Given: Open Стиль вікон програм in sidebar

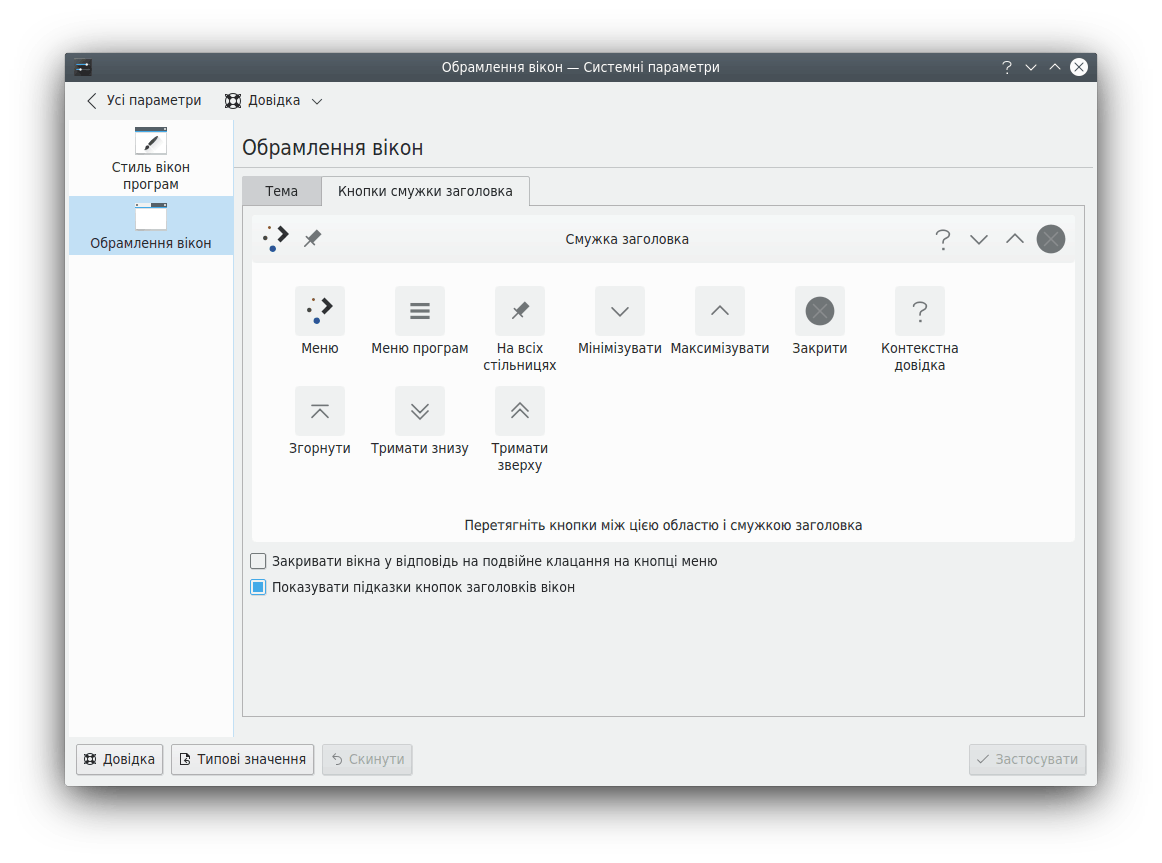Looking at the screenshot, I should [x=151, y=158].
